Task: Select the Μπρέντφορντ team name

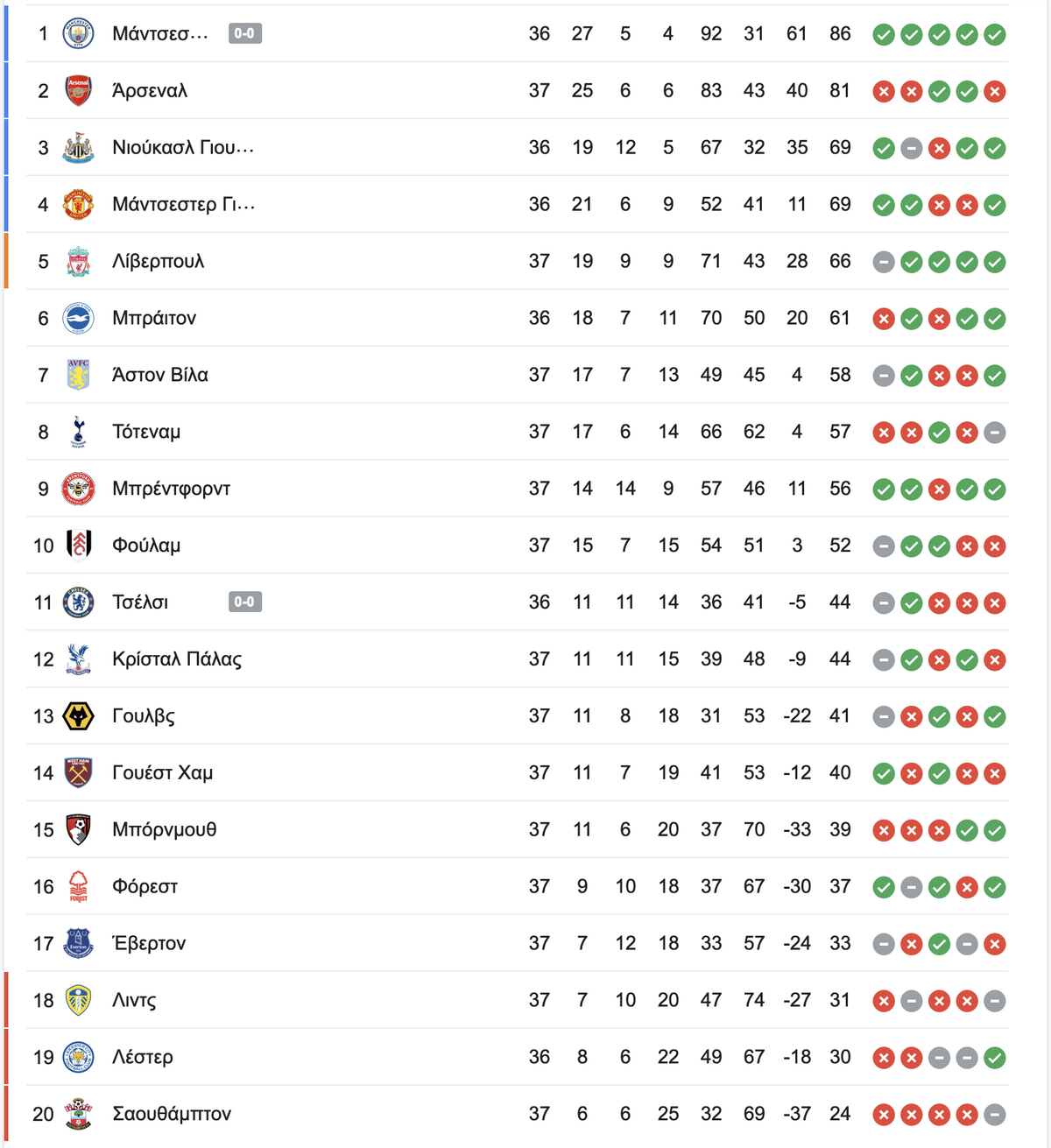Action: click(x=172, y=489)
